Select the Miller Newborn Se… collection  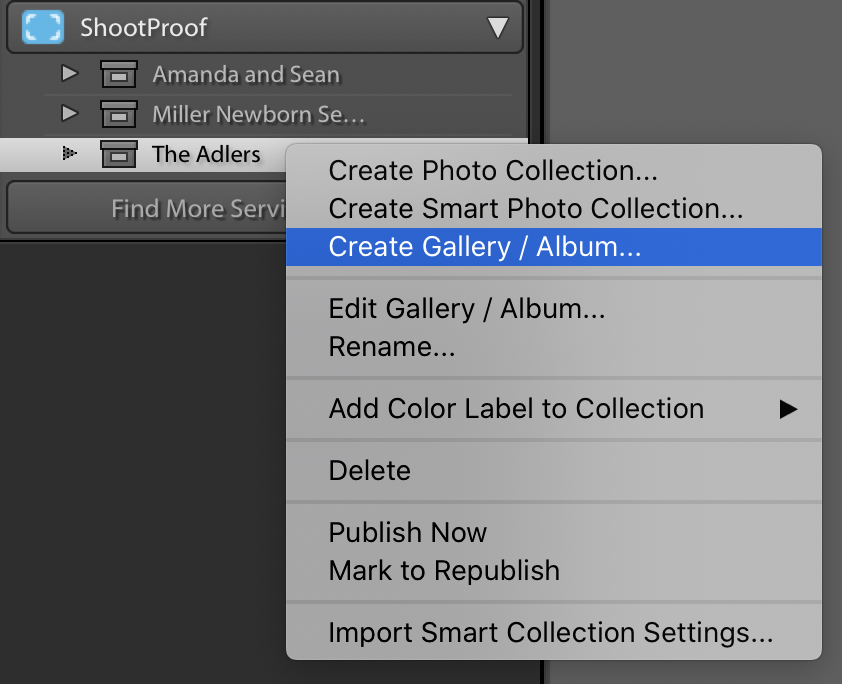(258, 114)
